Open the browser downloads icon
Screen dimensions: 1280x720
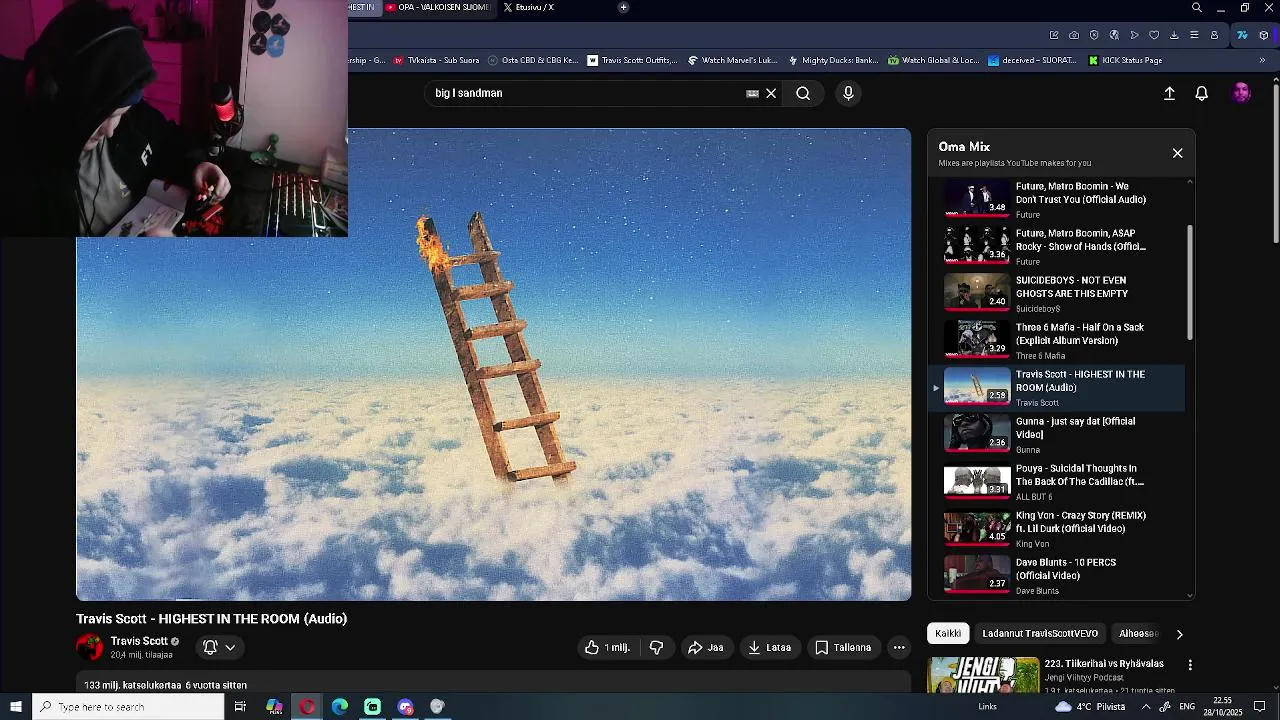coord(1174,35)
